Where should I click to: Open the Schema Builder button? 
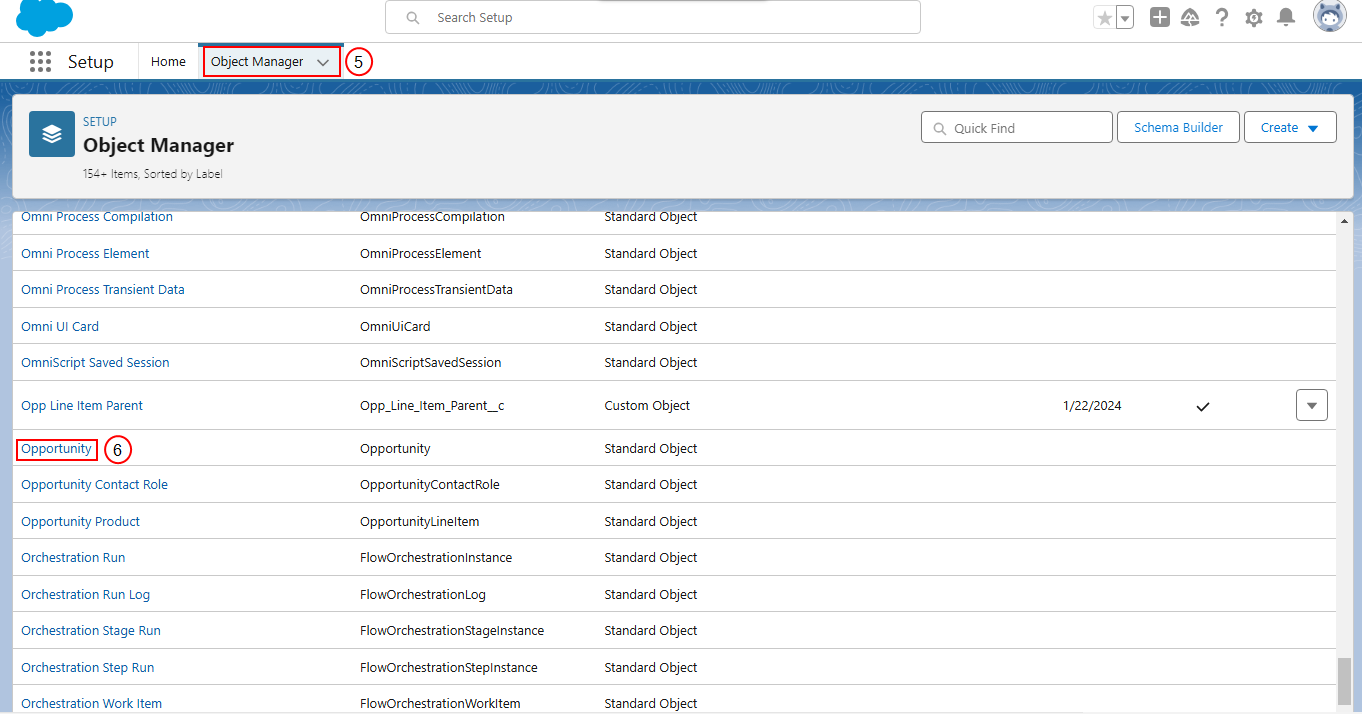coord(1178,128)
